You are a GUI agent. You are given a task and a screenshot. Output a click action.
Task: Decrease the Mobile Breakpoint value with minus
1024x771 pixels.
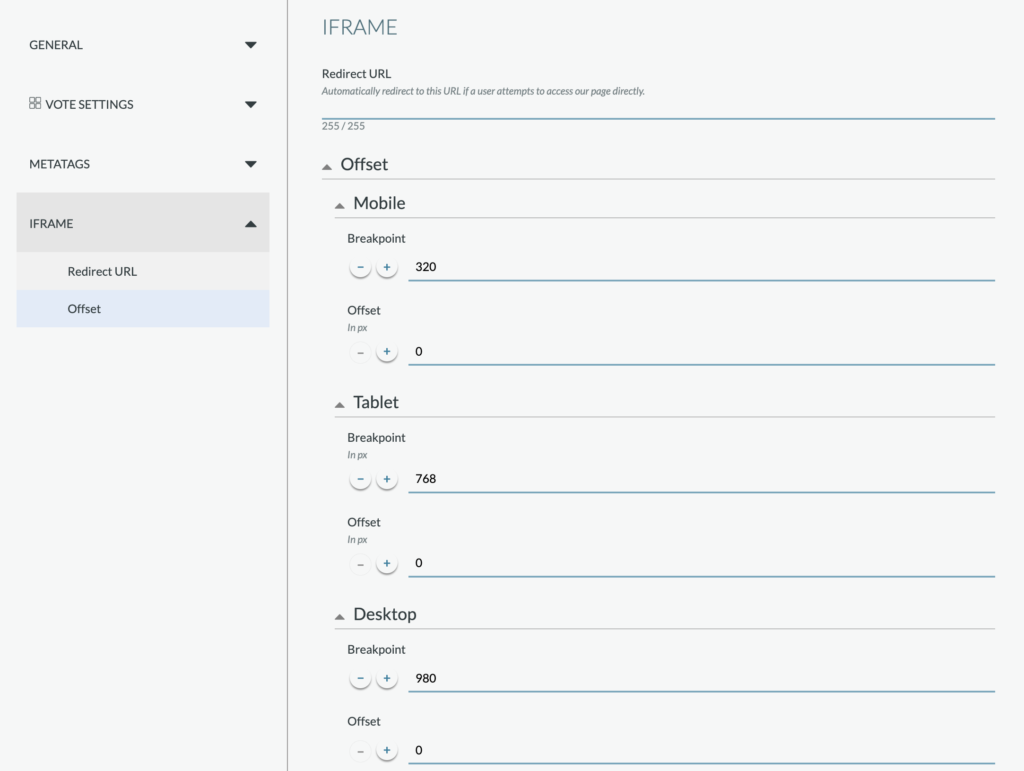360,267
